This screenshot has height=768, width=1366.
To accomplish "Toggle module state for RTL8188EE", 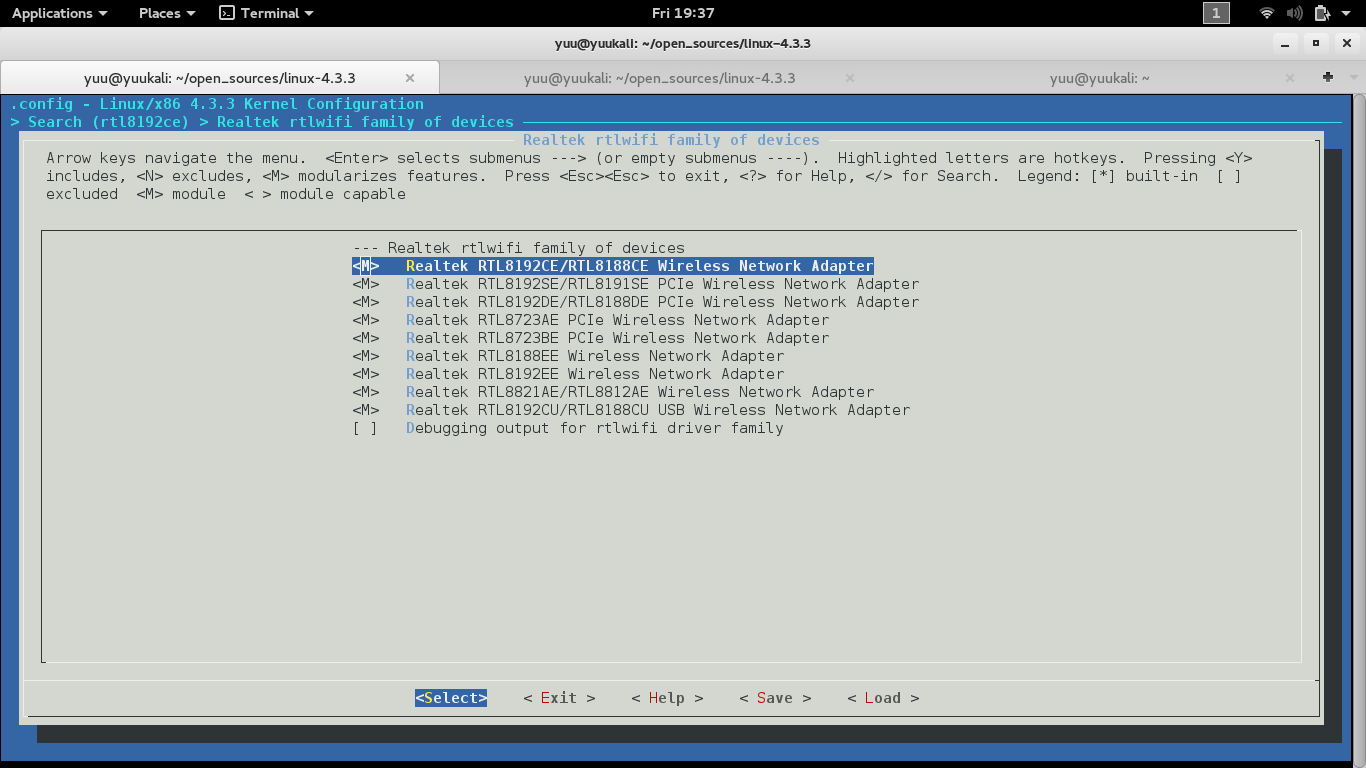I will click(x=366, y=356).
